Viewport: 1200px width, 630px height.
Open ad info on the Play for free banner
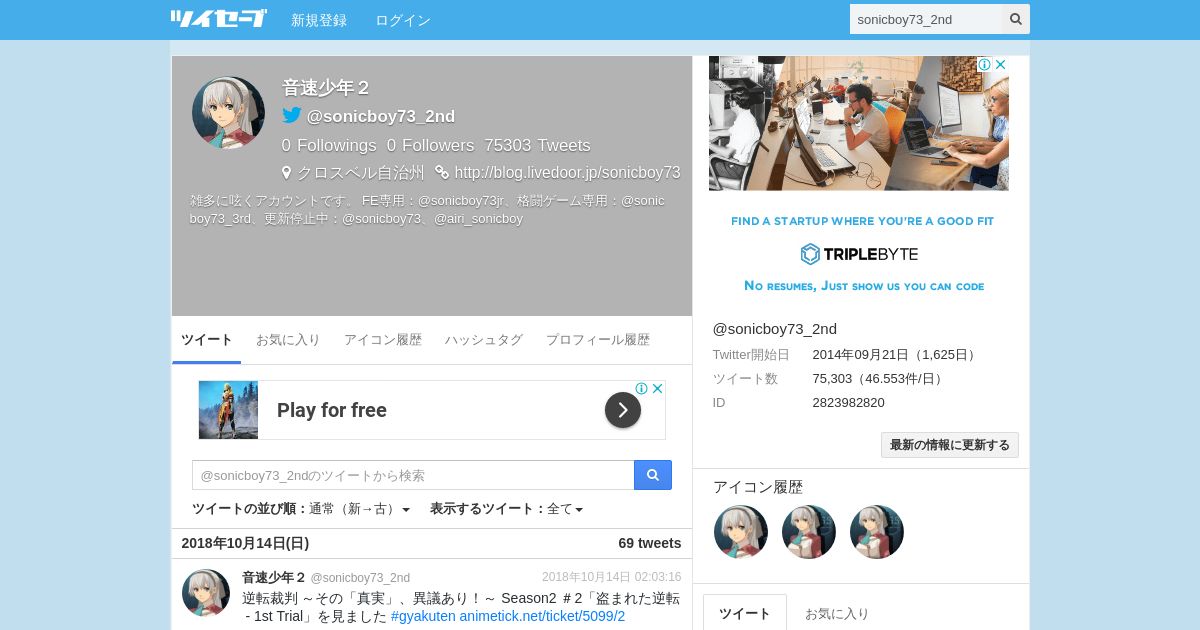[x=643, y=388]
